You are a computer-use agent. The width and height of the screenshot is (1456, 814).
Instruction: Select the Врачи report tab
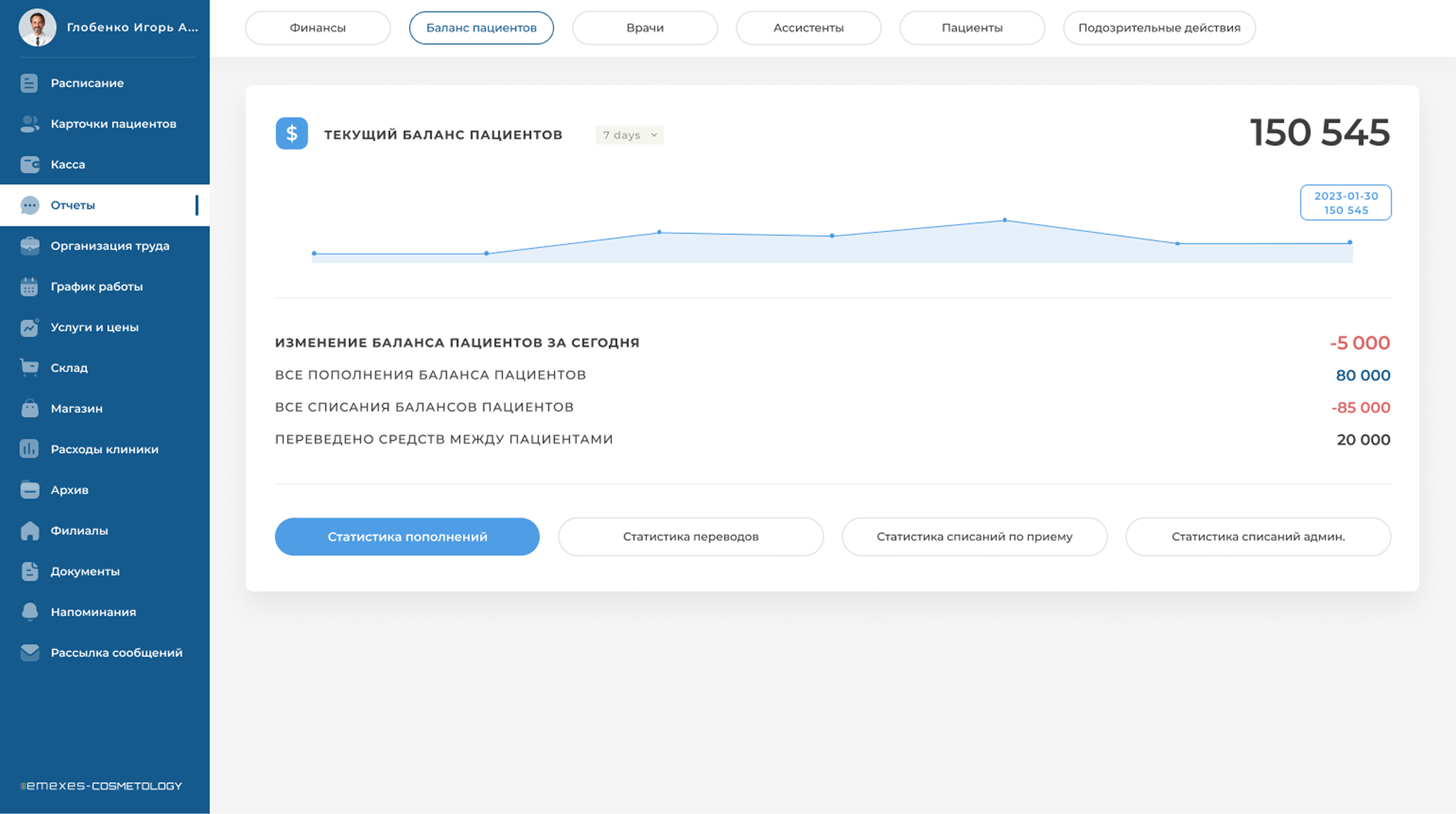pyautogui.click(x=644, y=28)
